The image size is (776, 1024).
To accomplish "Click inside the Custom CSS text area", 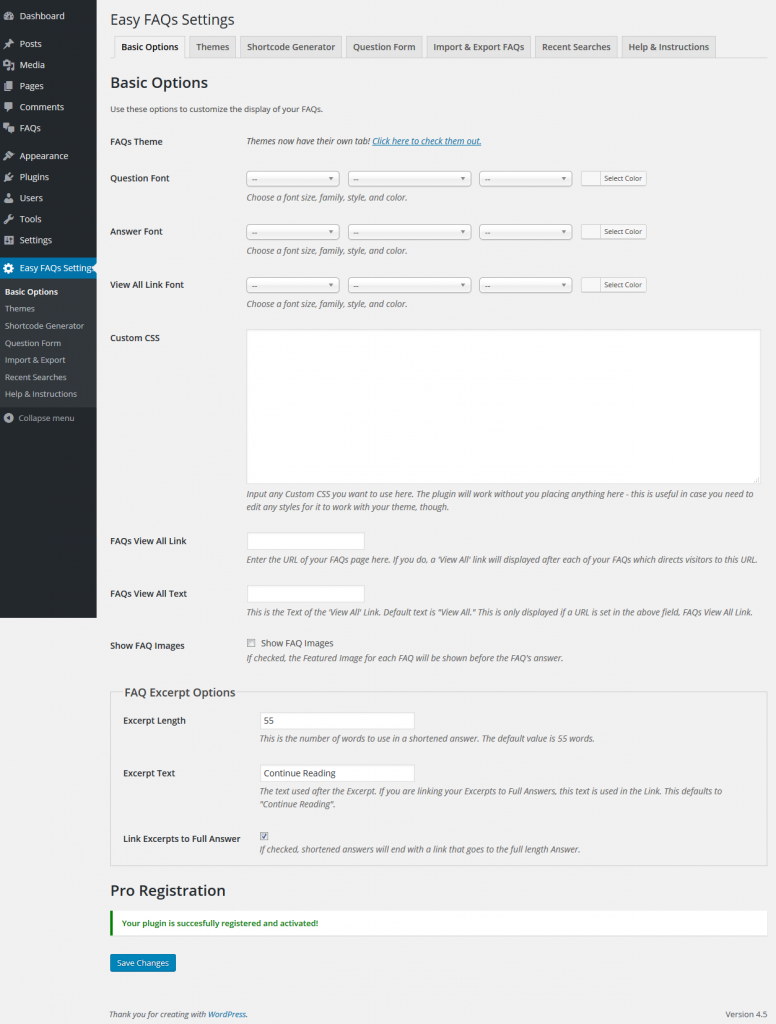I will tap(503, 406).
